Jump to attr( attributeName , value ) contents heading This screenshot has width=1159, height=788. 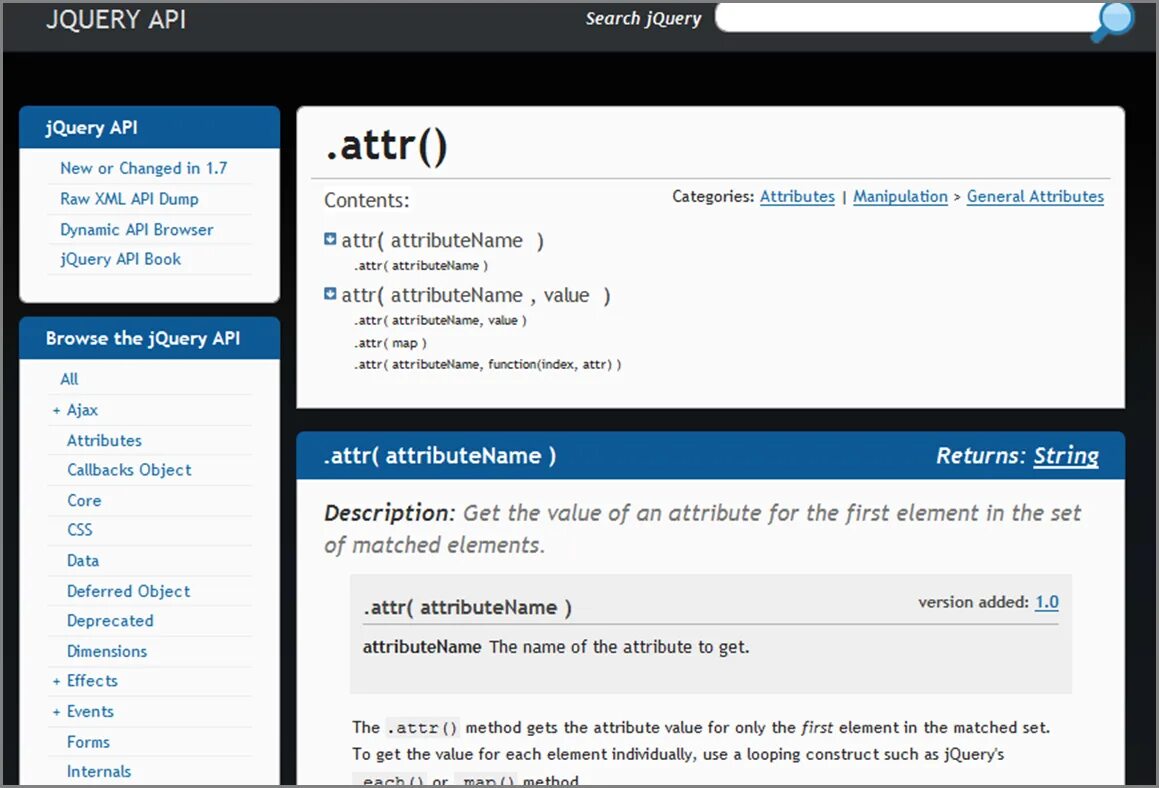(x=475, y=295)
